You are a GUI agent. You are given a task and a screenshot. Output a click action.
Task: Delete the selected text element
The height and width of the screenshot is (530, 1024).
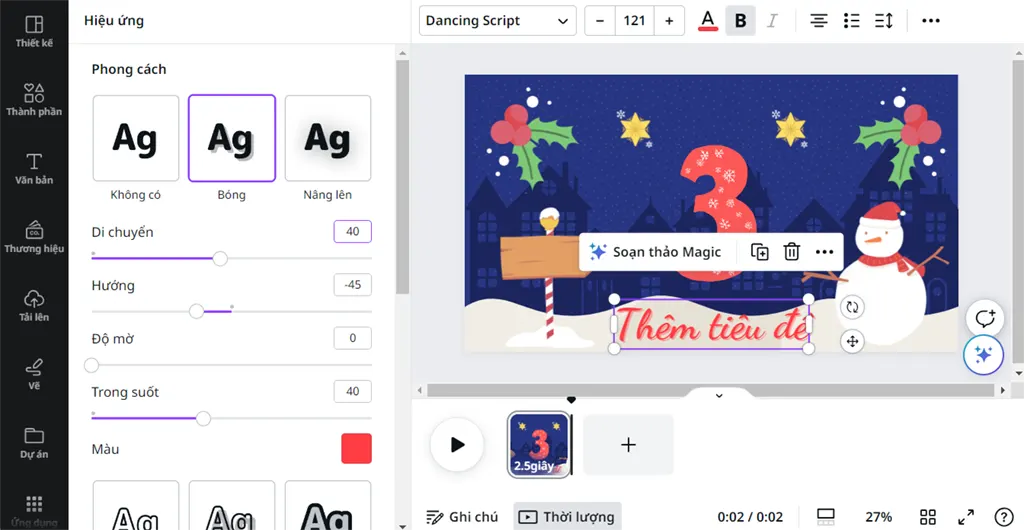[792, 252]
